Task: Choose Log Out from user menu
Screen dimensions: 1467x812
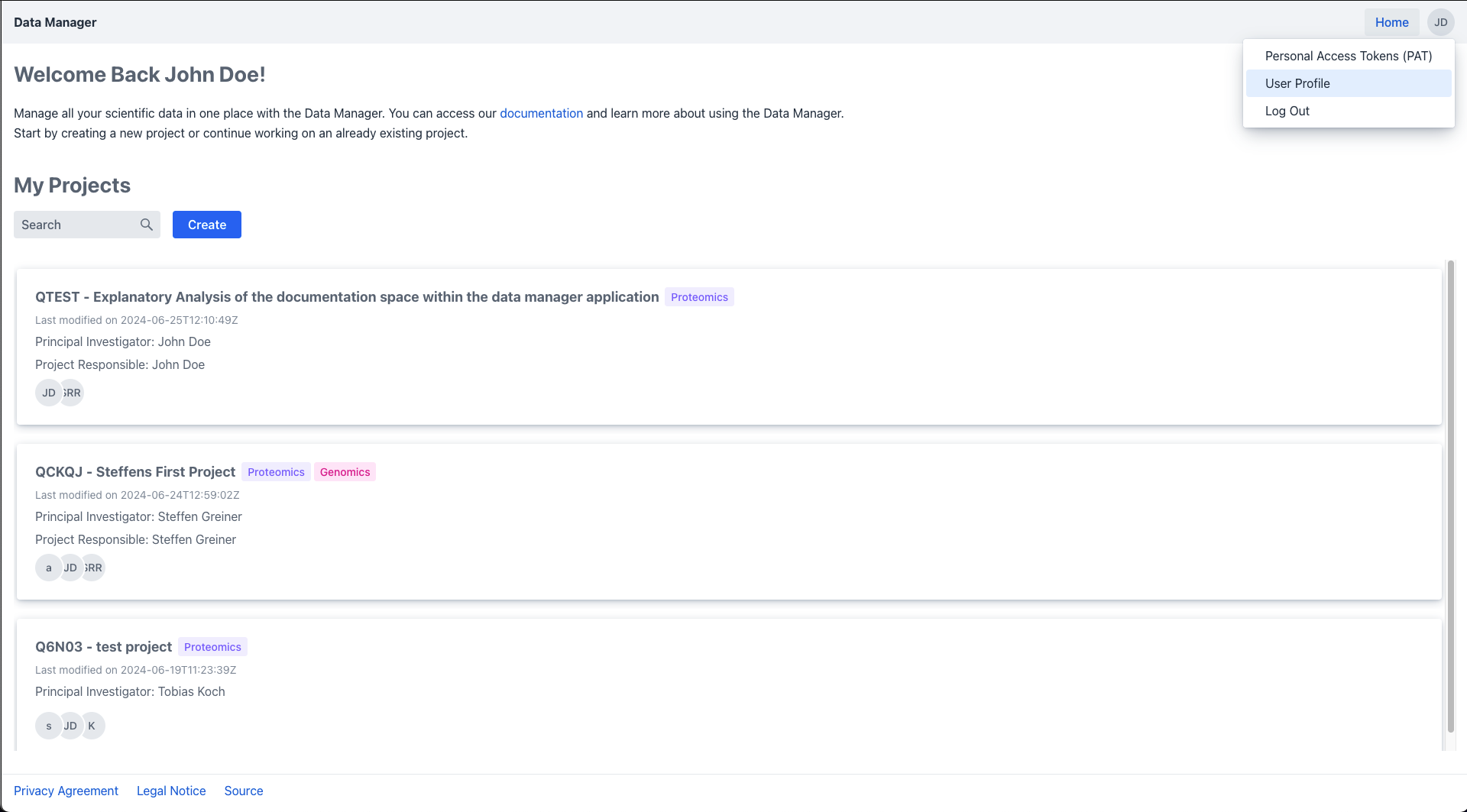Action: [1287, 111]
